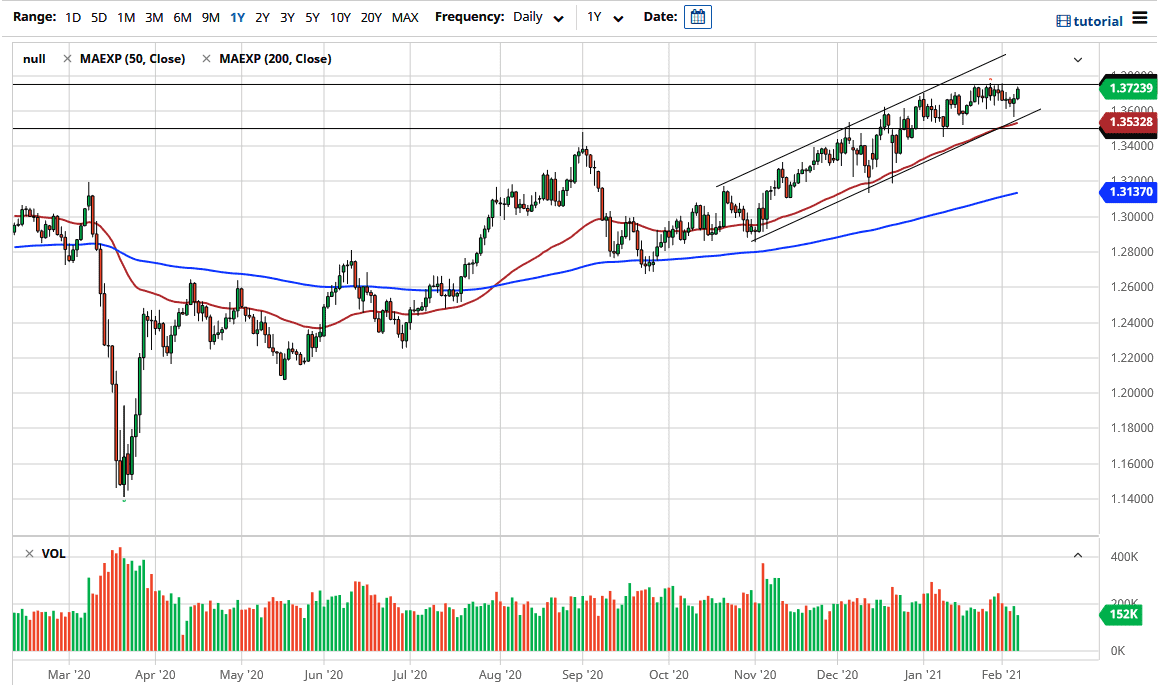Click the green 152K volume tag
This screenshot has width=1158, height=685.
tap(1120, 614)
